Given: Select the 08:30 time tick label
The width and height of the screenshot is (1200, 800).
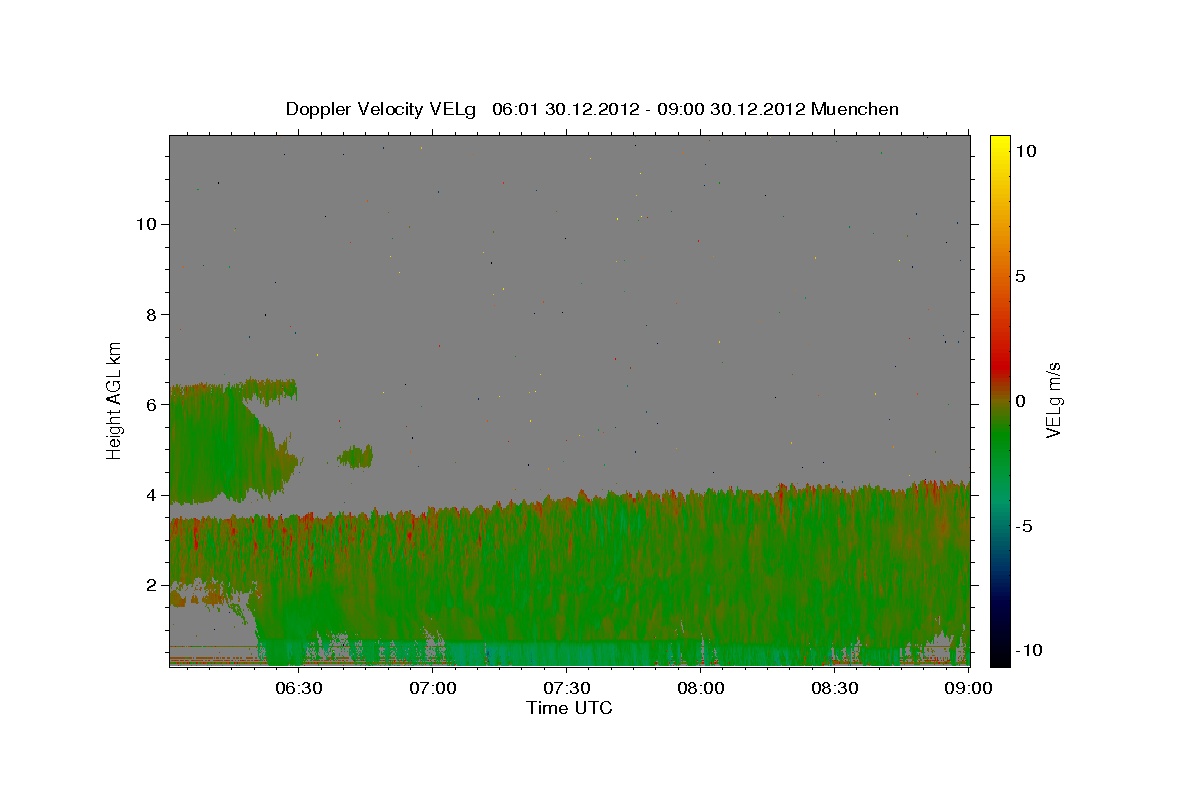Looking at the screenshot, I should tap(836, 689).
